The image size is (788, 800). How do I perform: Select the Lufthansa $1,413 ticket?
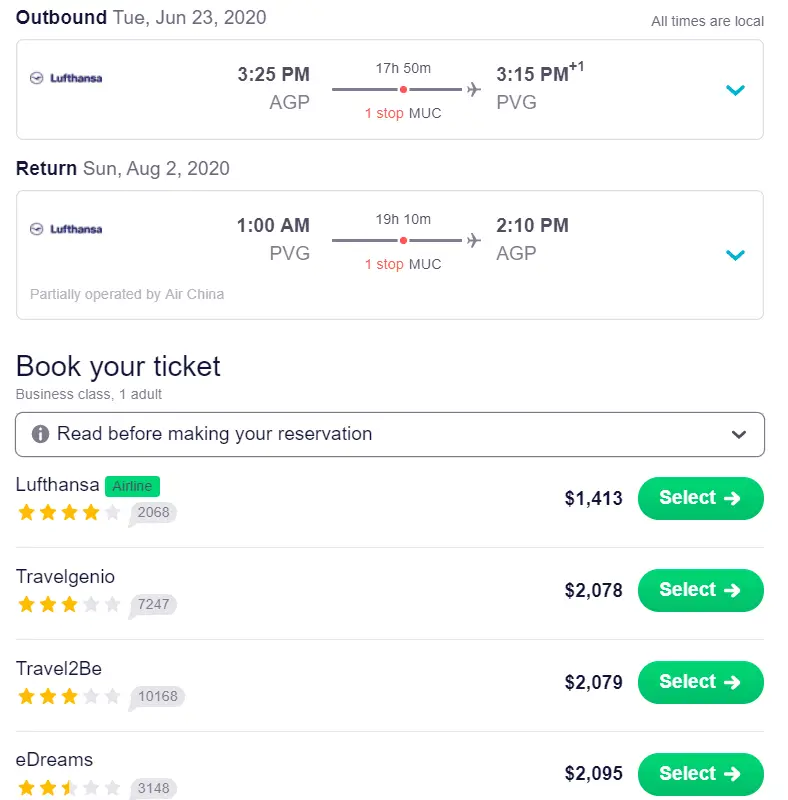(700, 498)
